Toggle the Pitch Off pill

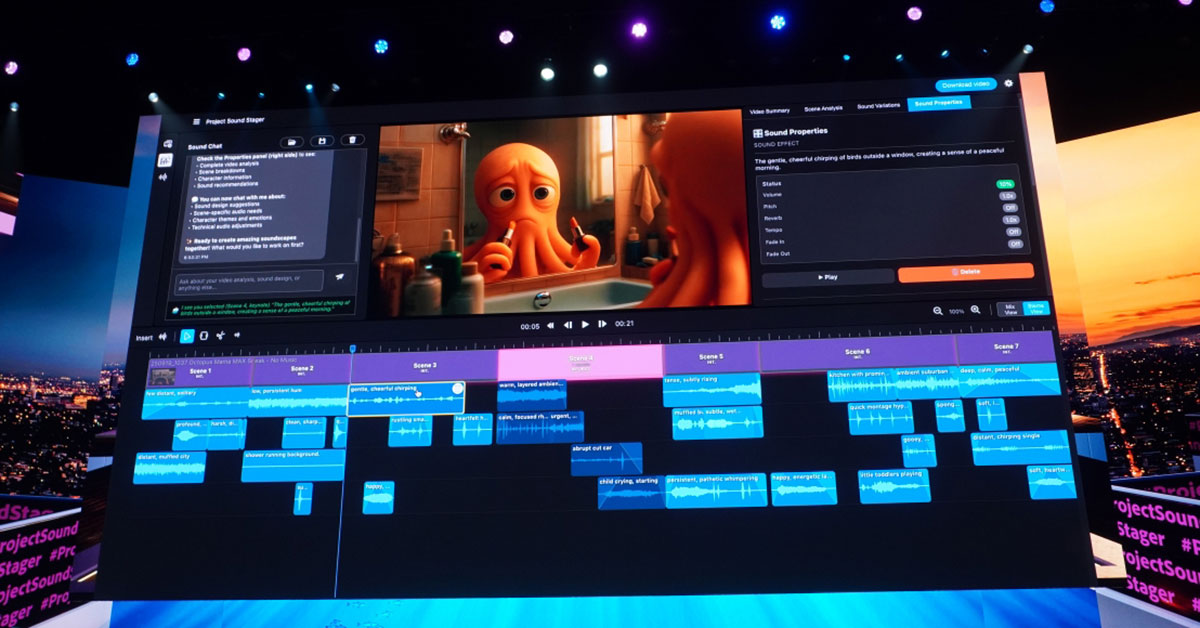pyautogui.click(x=1013, y=207)
